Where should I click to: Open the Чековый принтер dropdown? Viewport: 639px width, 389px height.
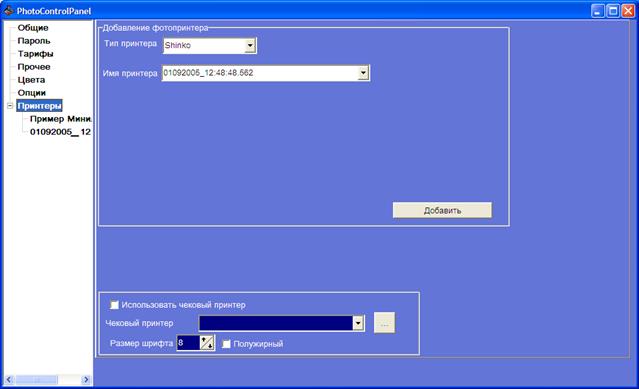[x=358, y=323]
